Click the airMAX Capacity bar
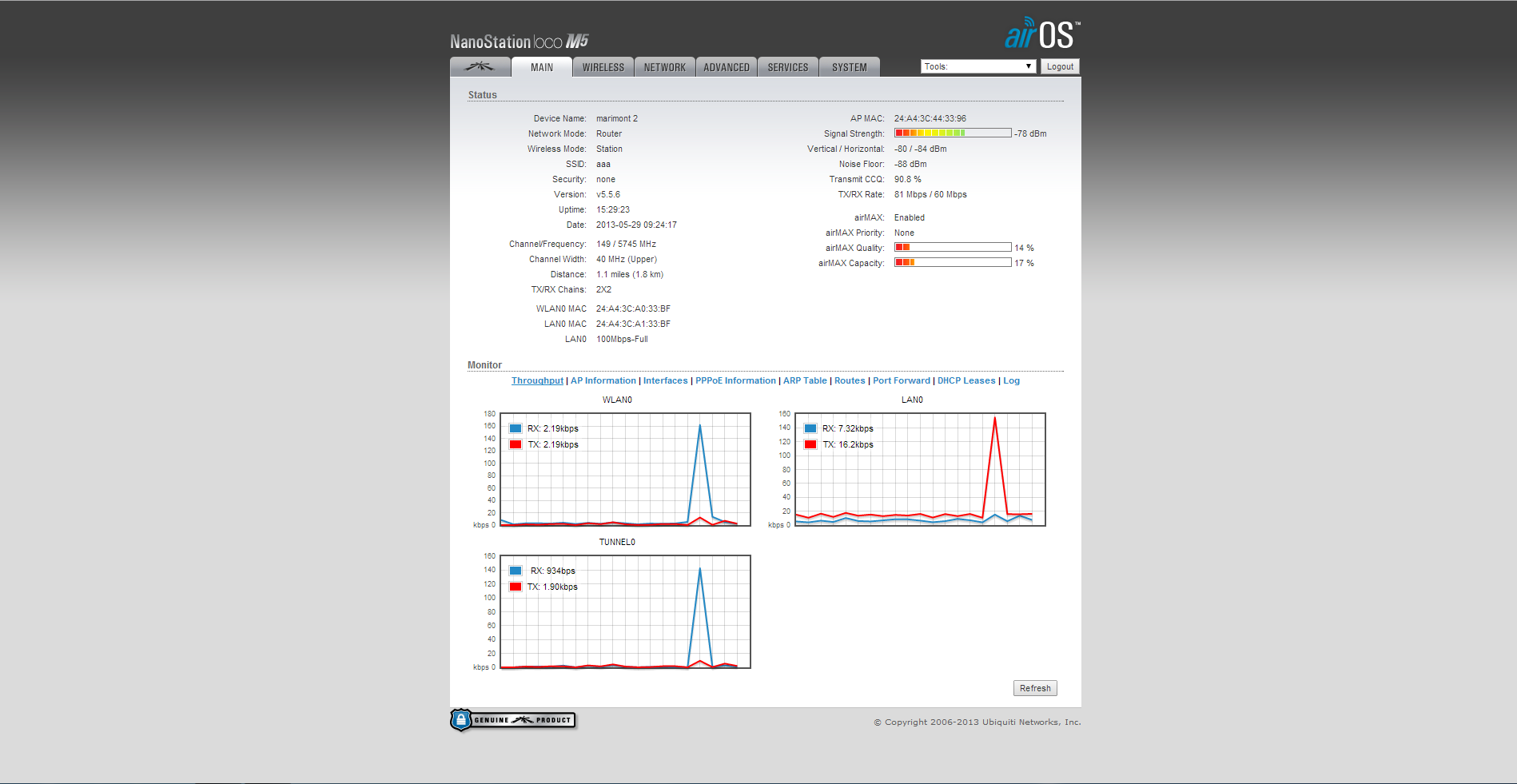Viewport: 1517px width, 784px height. click(x=953, y=262)
